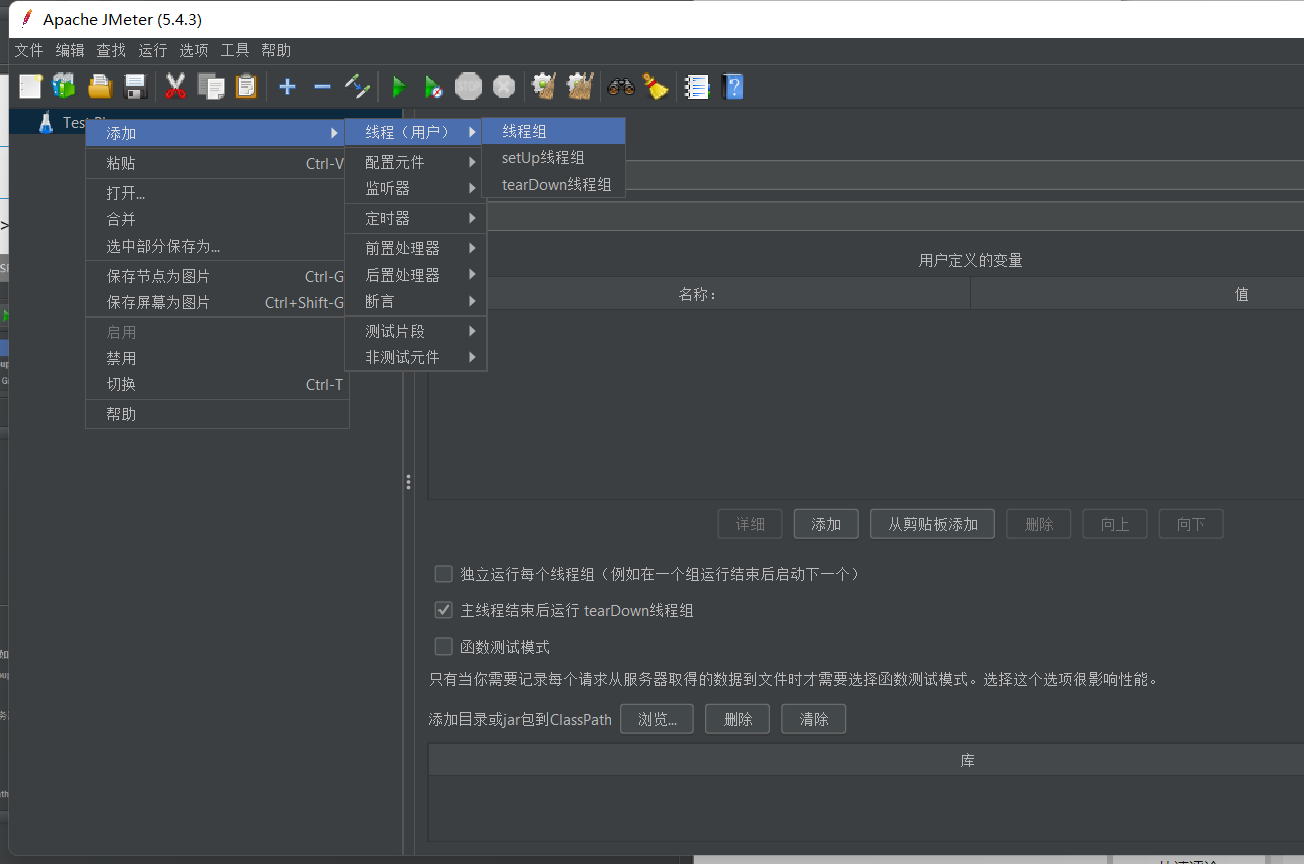The width and height of the screenshot is (1304, 864).
Task: Enable 函数测试模式 checkbox
Action: coord(443,647)
